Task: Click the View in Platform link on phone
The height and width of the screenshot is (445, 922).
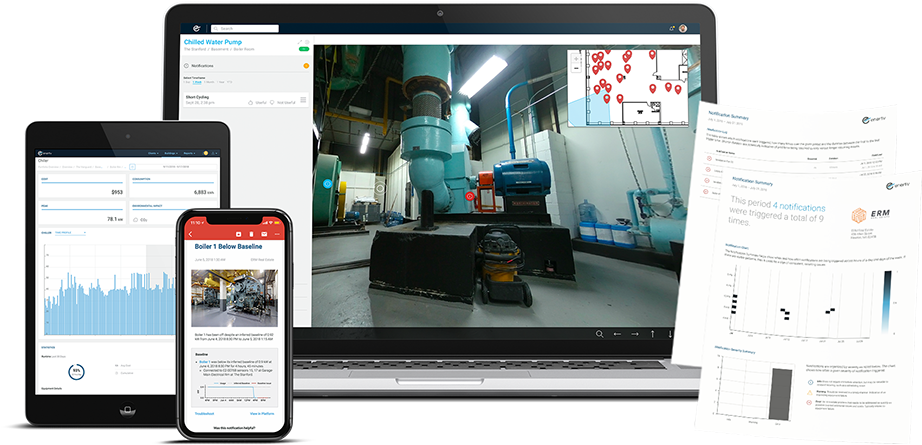Action: pyautogui.click(x=262, y=412)
